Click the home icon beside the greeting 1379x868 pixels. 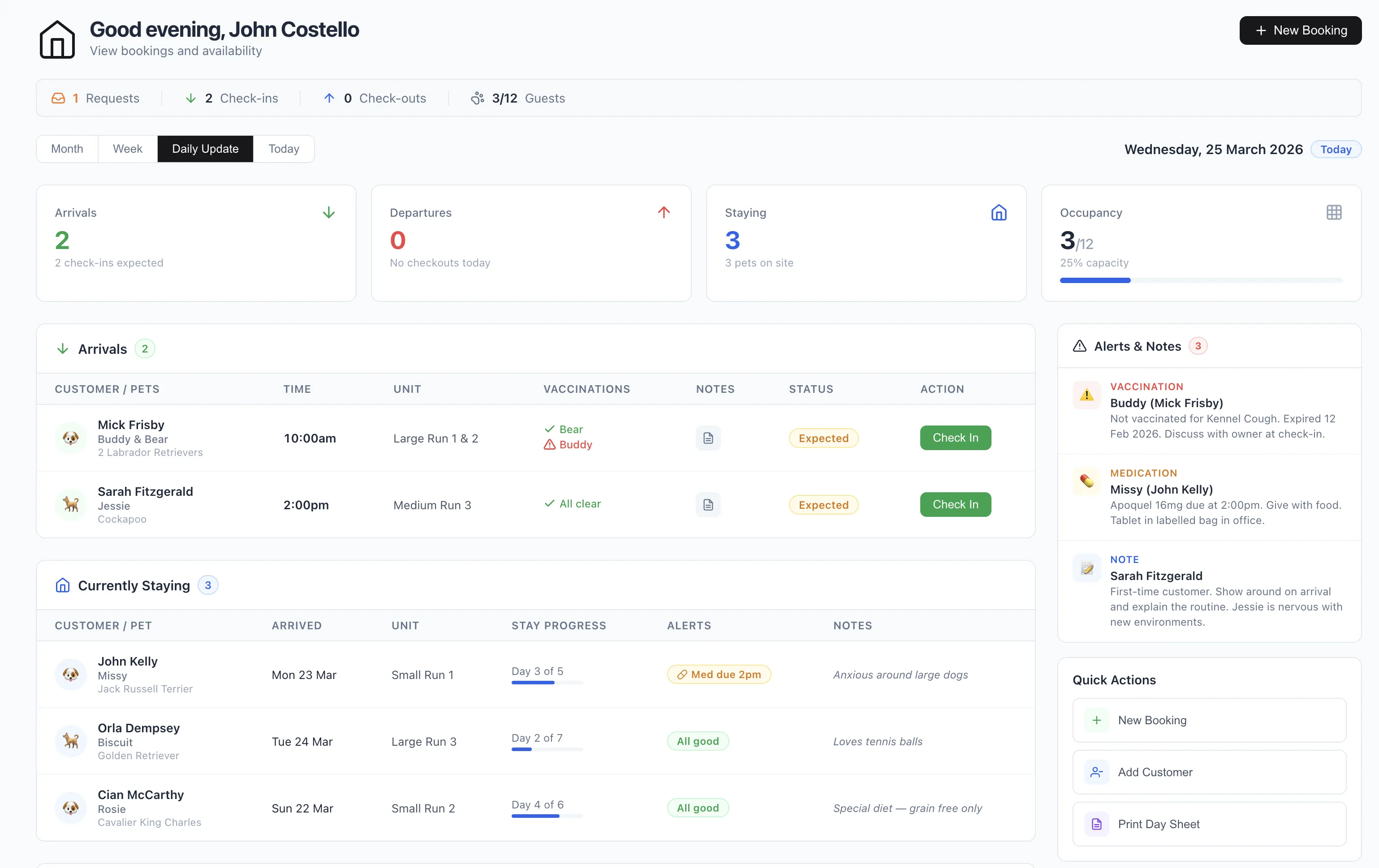pos(57,39)
